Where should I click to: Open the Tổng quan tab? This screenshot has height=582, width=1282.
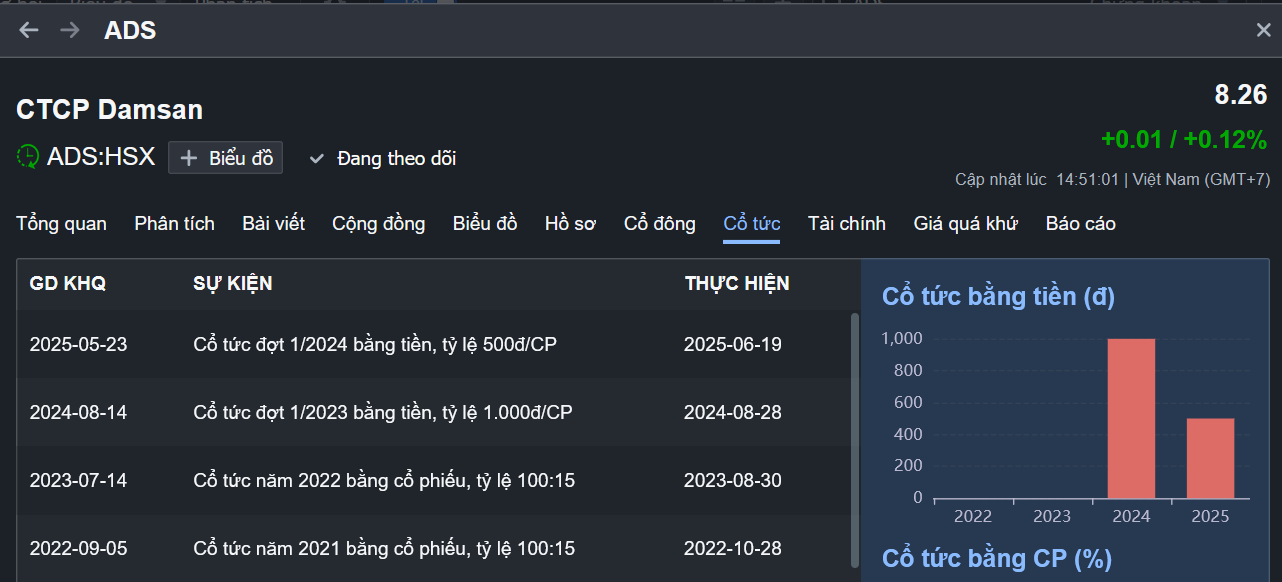pos(61,223)
